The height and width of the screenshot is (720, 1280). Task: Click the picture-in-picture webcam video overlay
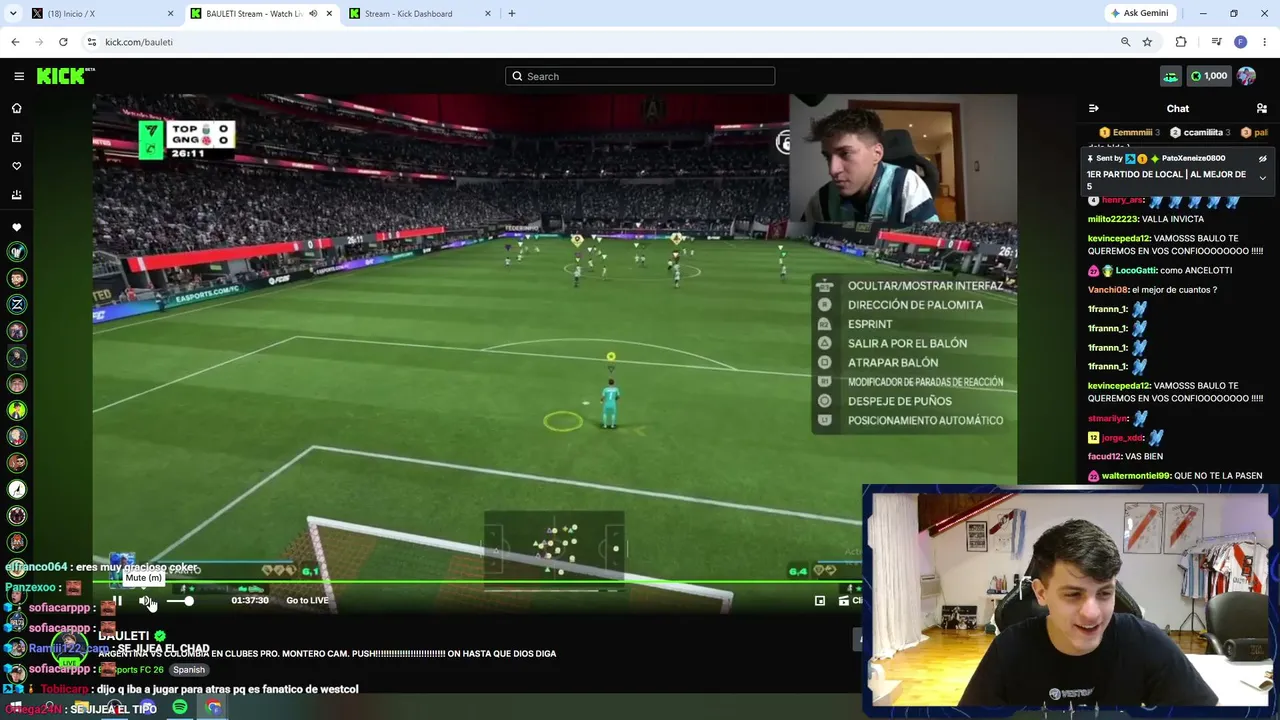[x=1070, y=602]
